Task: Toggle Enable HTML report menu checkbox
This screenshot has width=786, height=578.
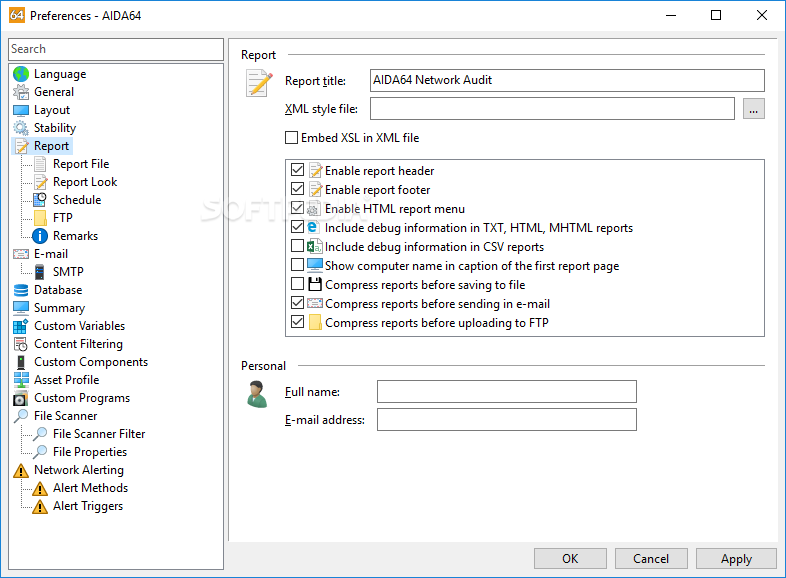Action: coord(297,208)
